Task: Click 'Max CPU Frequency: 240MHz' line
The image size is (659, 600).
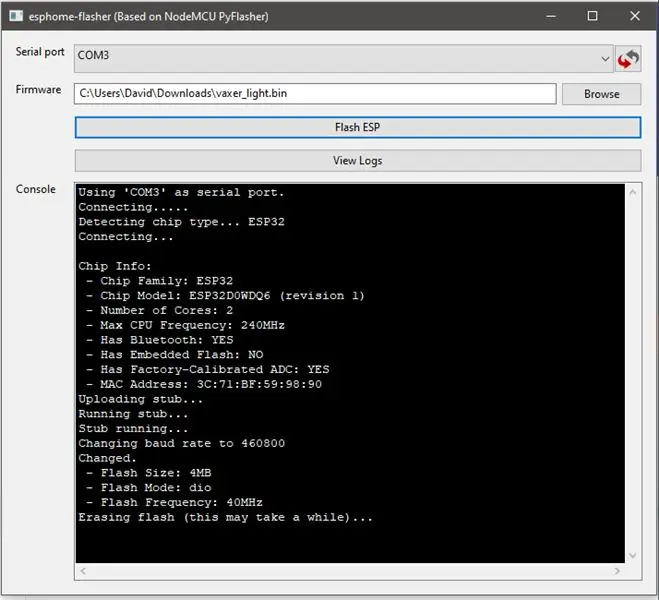Action: [x=185, y=325]
